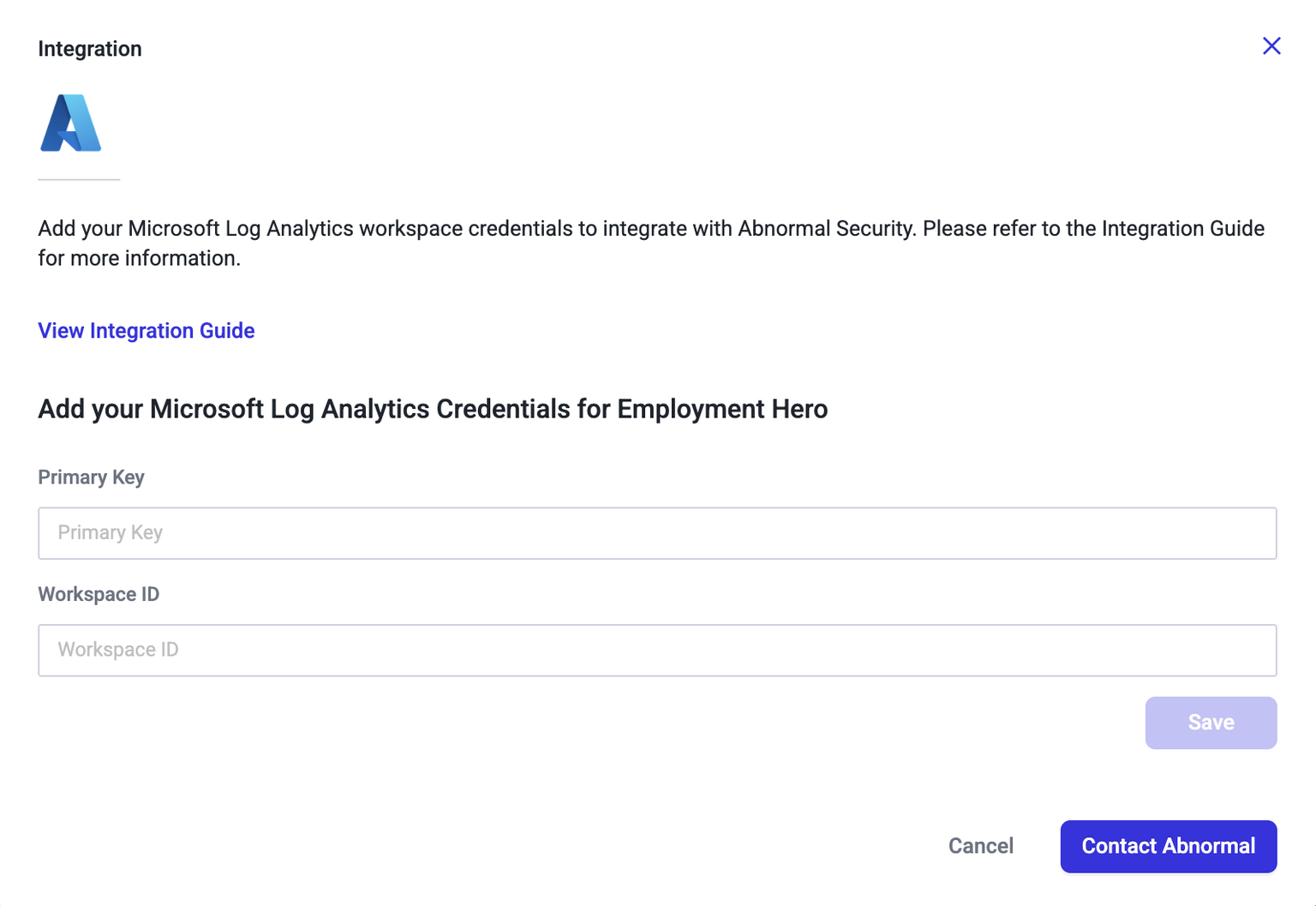
Task: Click Integration Guide text in the description paragraph
Action: click(1182, 229)
